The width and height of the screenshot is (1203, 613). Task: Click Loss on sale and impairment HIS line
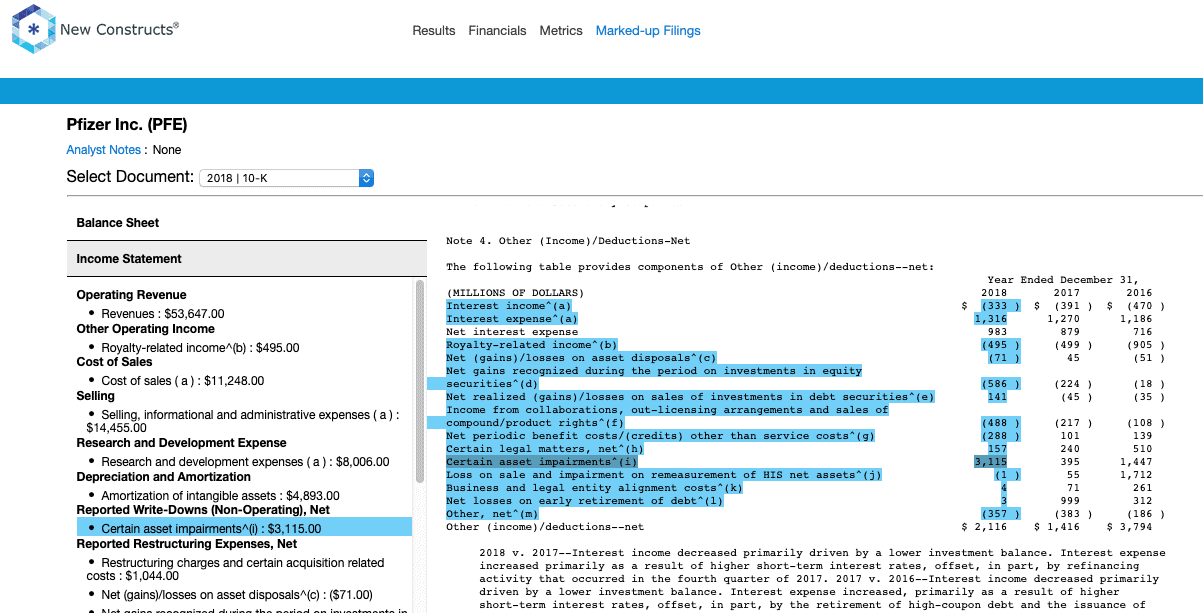pyautogui.click(x=664, y=475)
